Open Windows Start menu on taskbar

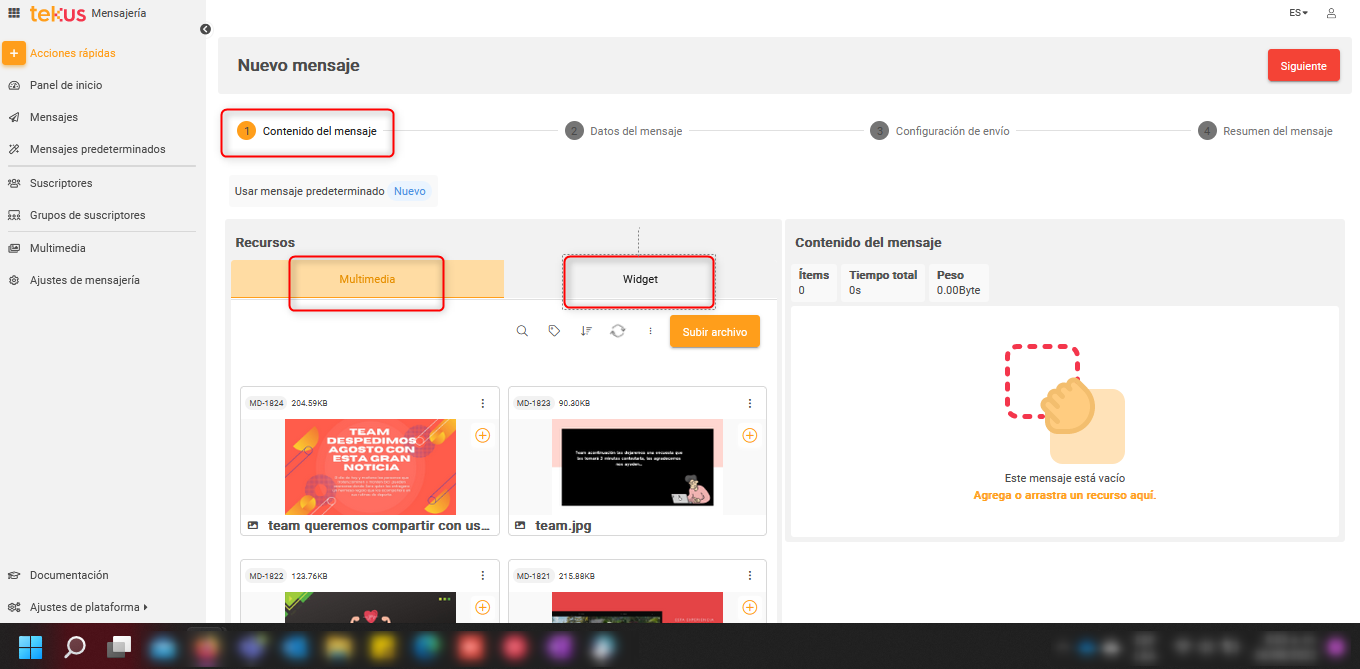pyautogui.click(x=30, y=647)
